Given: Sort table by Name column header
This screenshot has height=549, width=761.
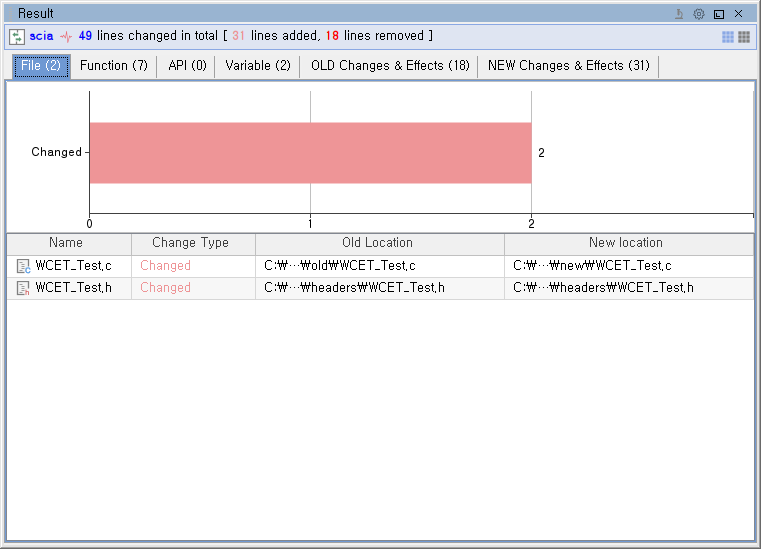Looking at the screenshot, I should point(66,243).
